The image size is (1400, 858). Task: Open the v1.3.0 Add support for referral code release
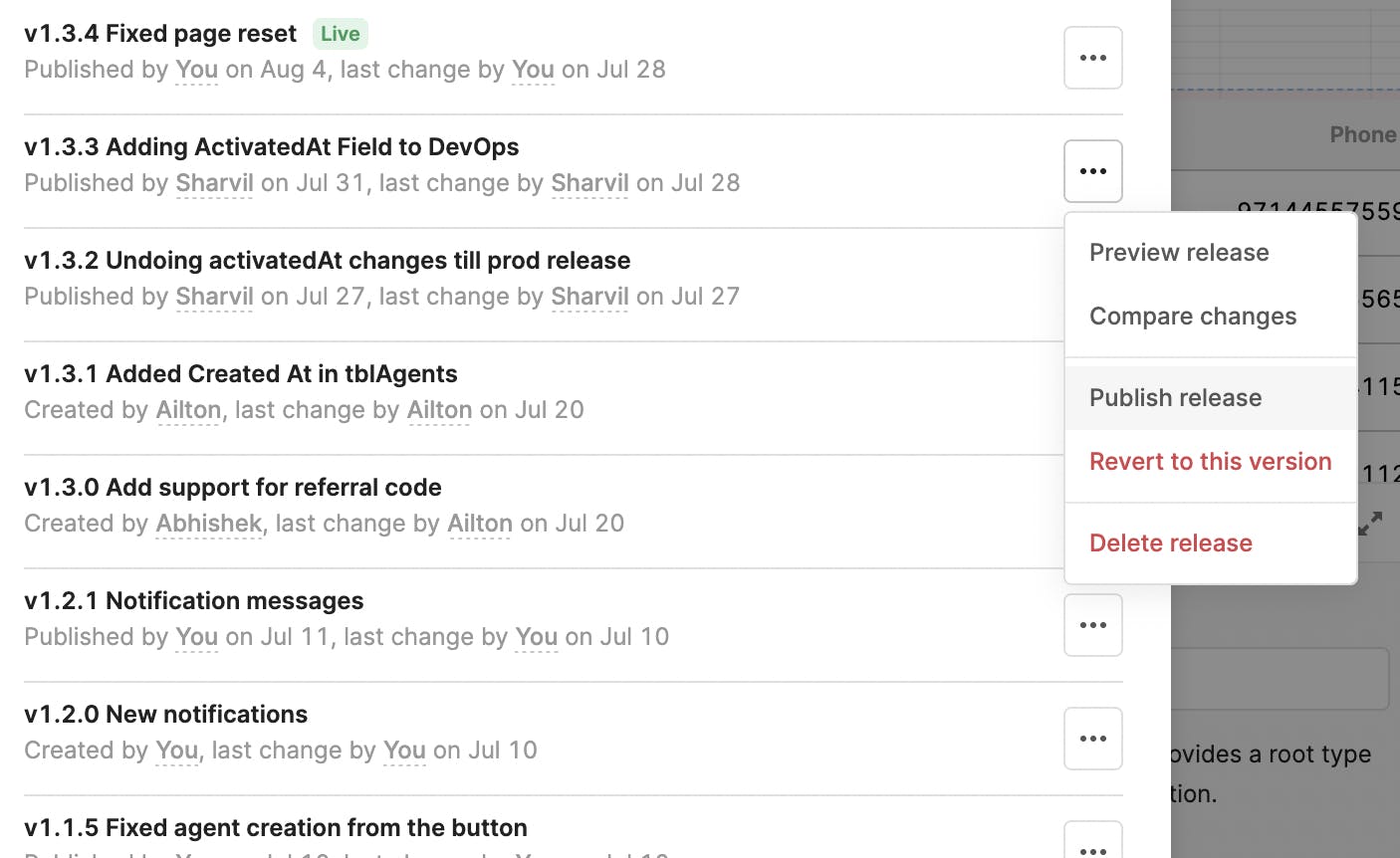(233, 488)
